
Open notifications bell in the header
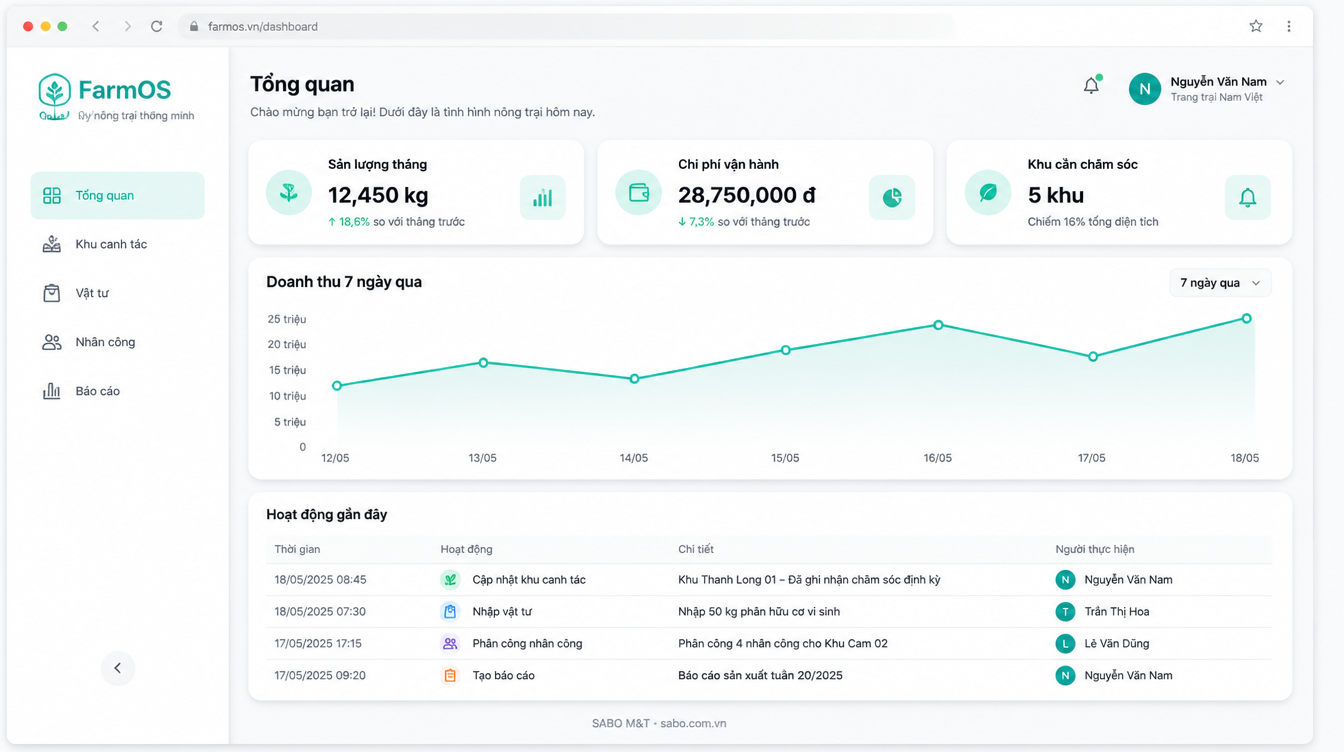click(1091, 86)
